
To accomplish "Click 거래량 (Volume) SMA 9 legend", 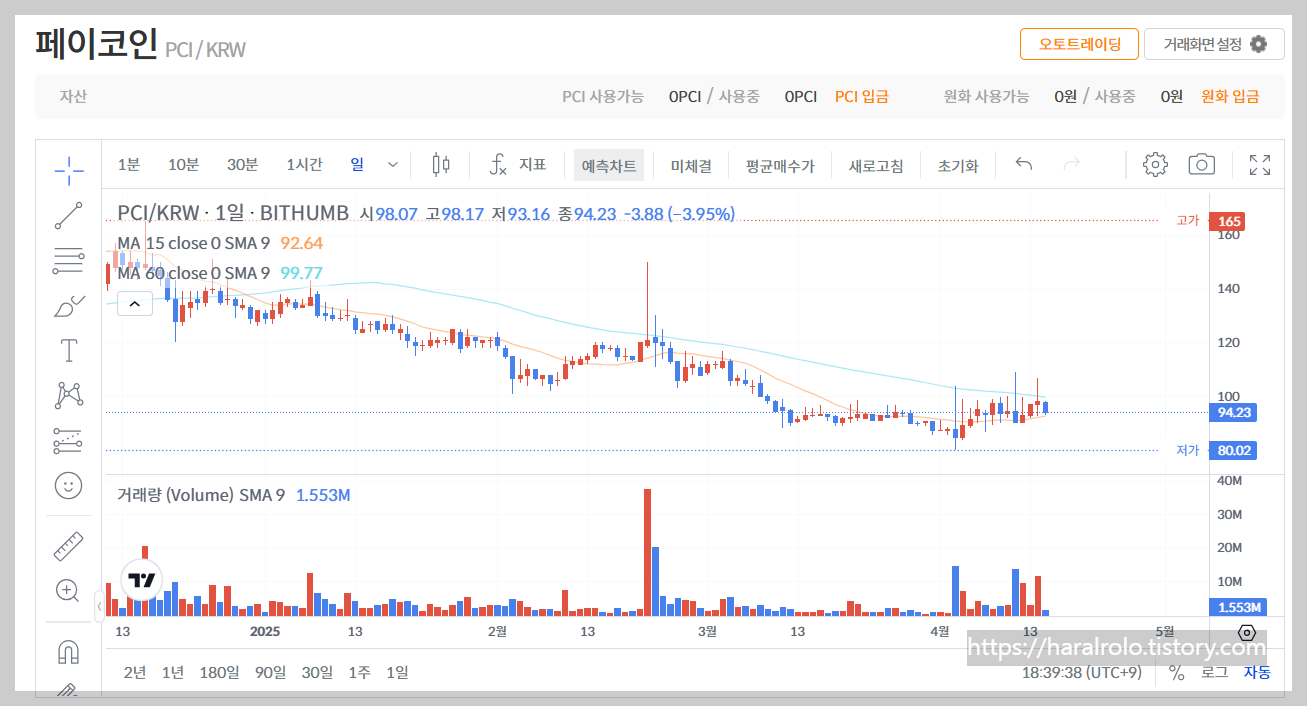I will pos(201,495).
